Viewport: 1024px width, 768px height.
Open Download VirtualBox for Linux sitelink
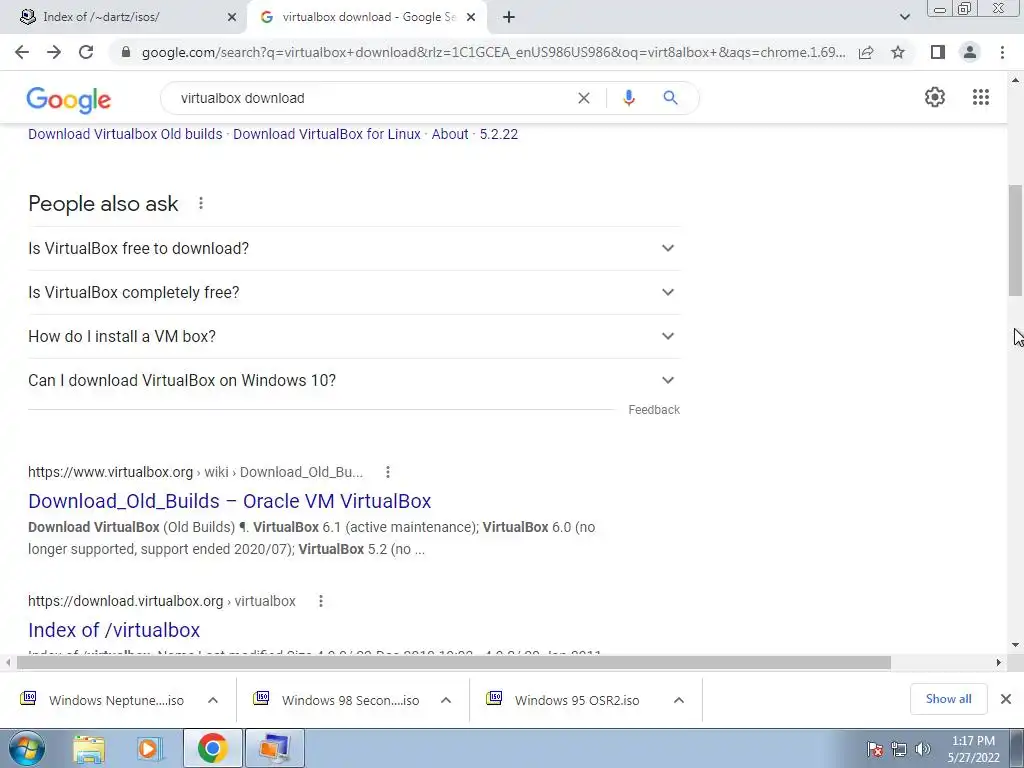click(x=327, y=134)
